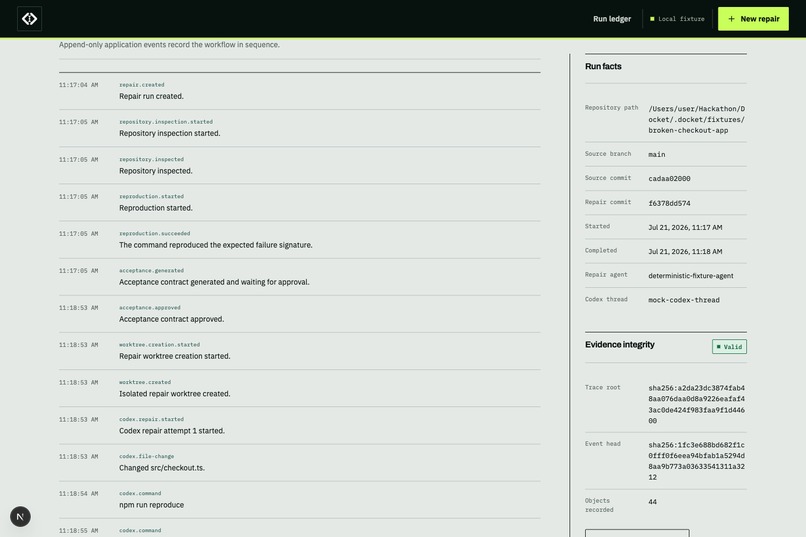Select deterministic-fixture-agent value
Viewport: 806px width, 537px height.
pyautogui.click(x=691, y=275)
